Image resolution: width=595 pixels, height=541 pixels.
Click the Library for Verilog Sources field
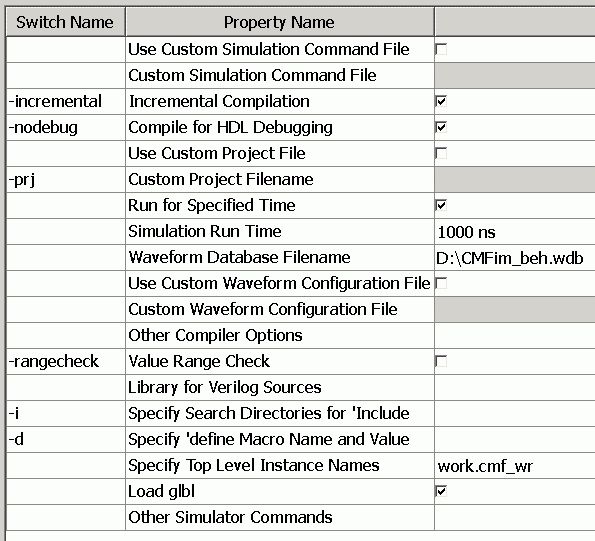click(x=515, y=387)
